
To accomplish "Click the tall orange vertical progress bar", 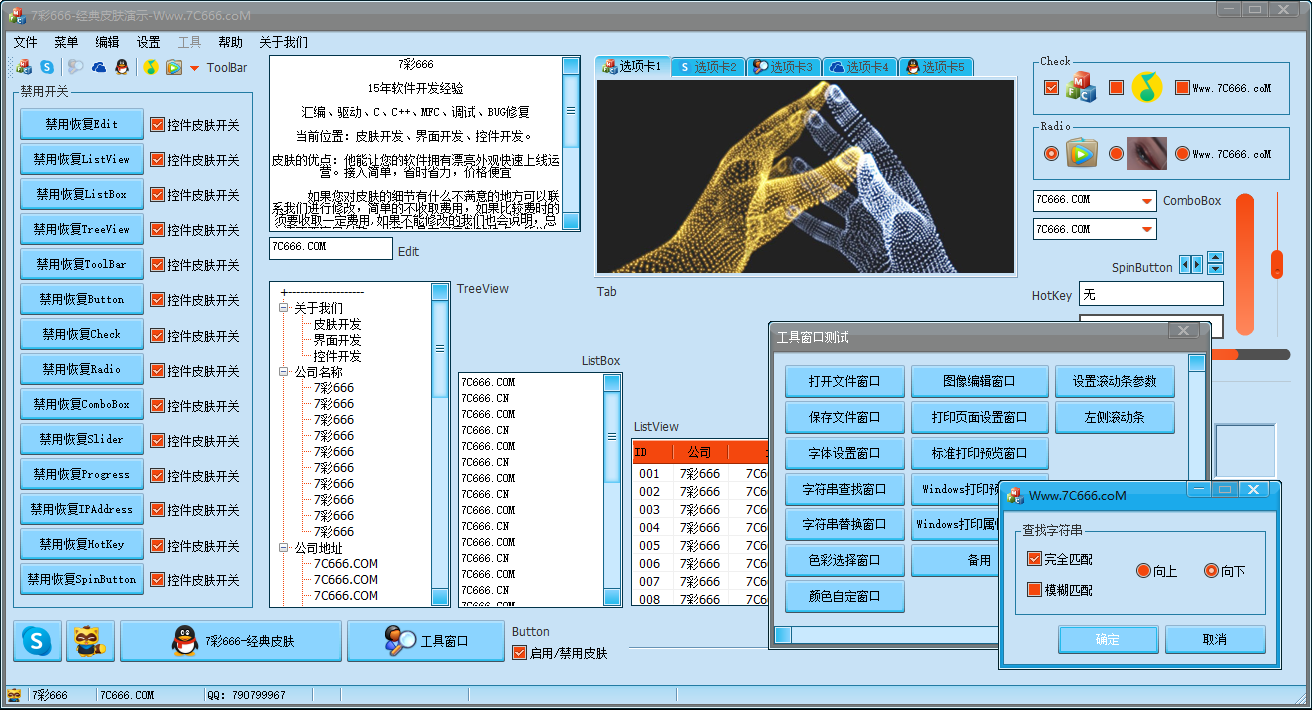I will pos(1245,264).
